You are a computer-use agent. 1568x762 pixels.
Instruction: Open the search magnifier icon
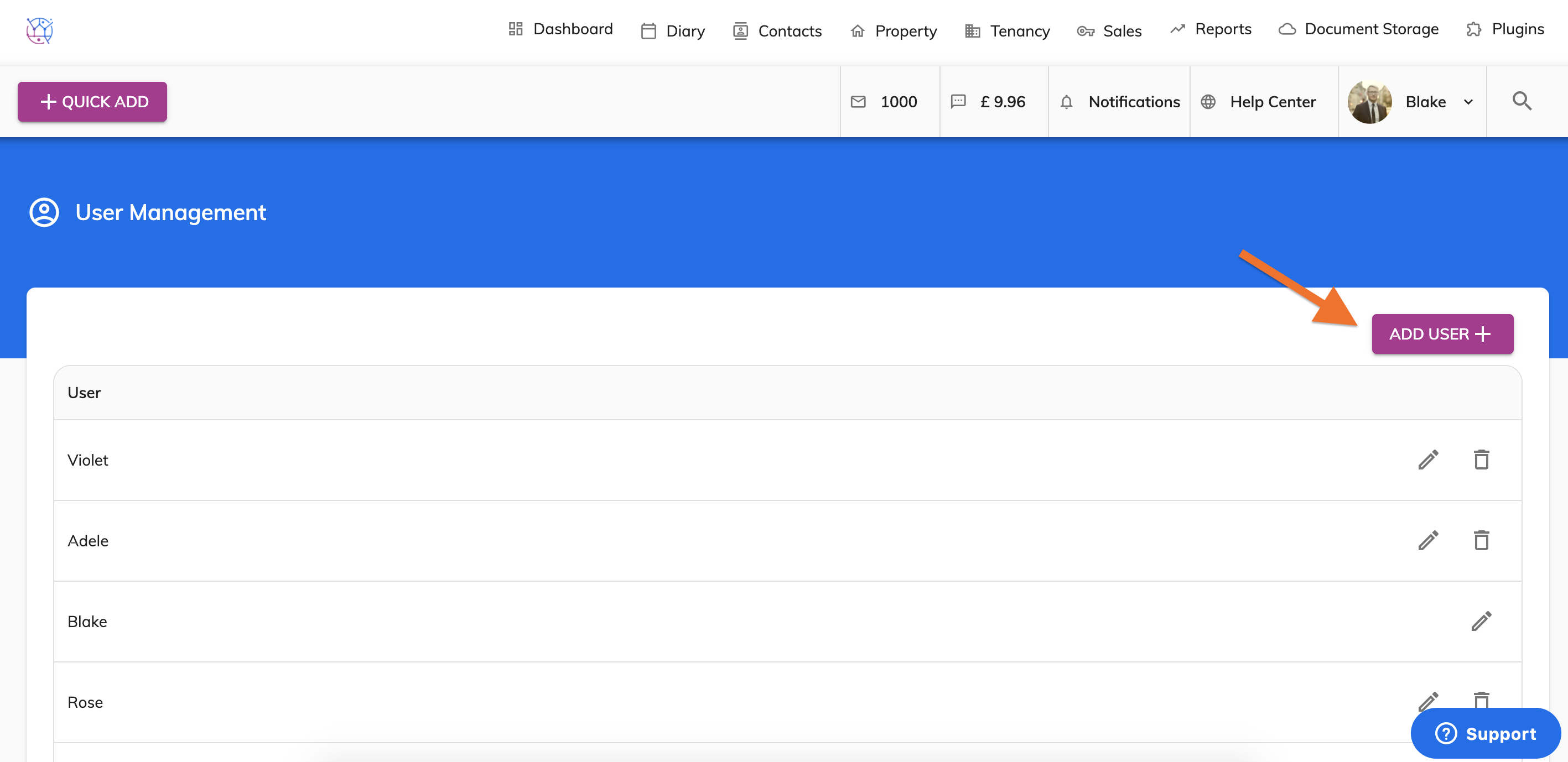1522,101
